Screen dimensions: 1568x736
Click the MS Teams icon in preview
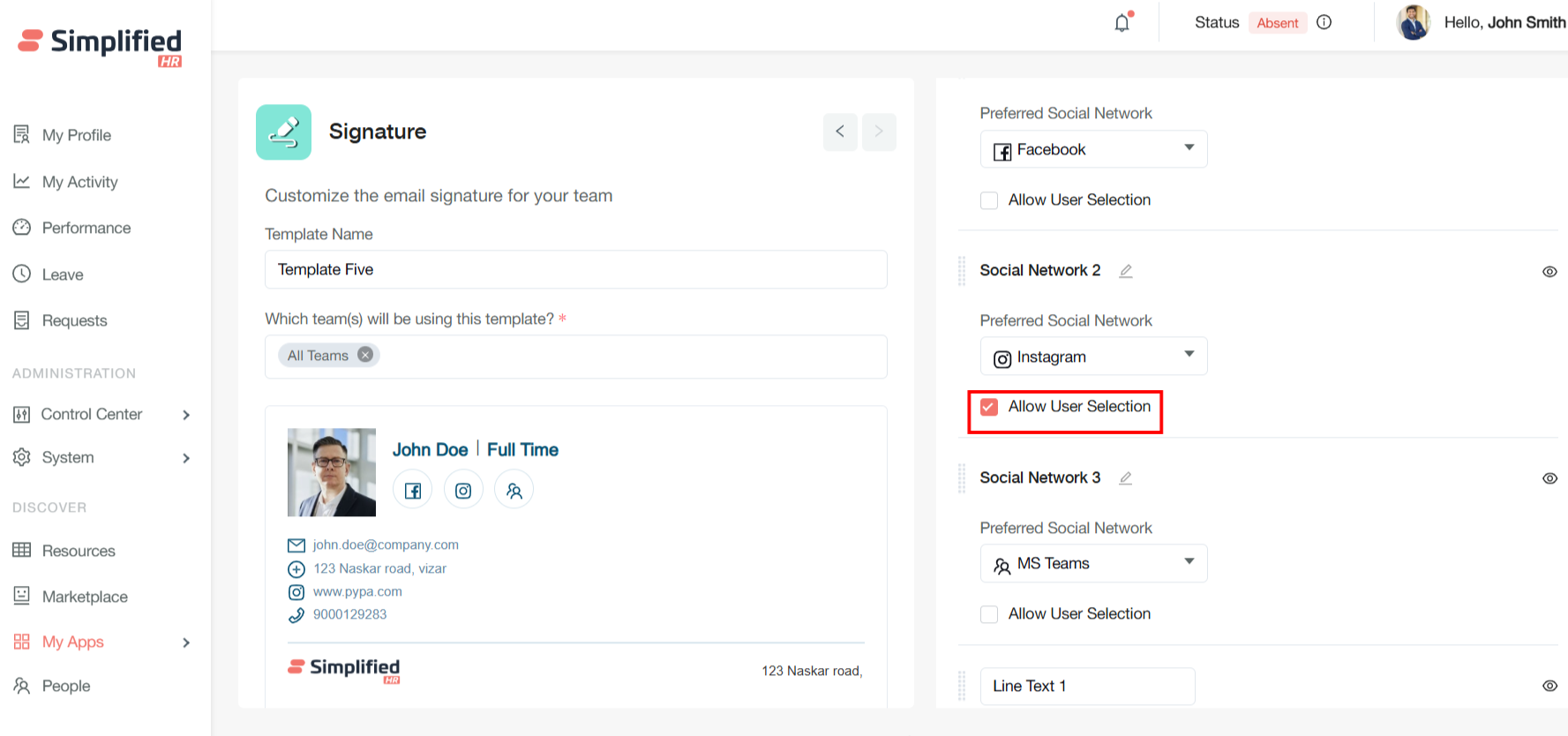coord(514,491)
